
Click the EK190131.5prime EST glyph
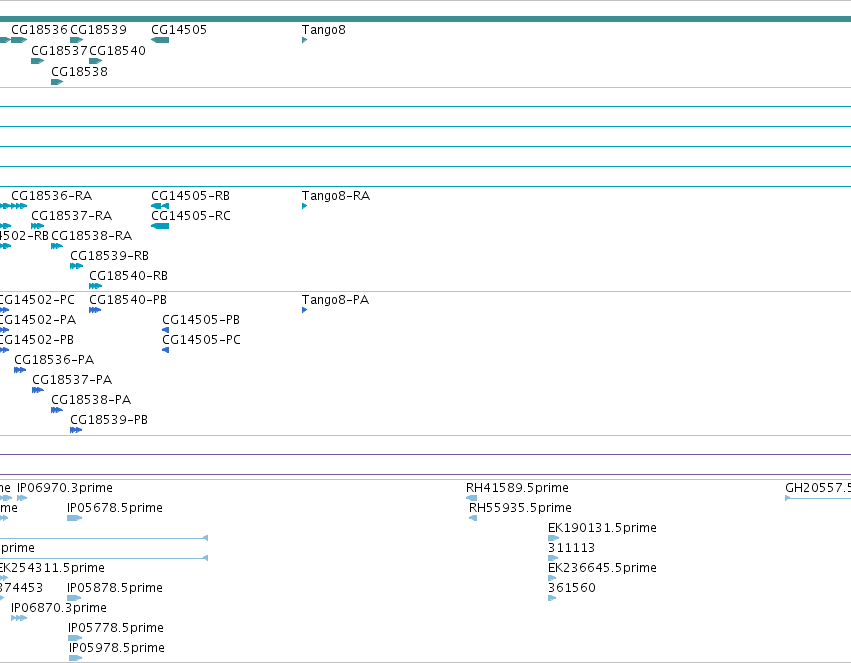point(554,538)
